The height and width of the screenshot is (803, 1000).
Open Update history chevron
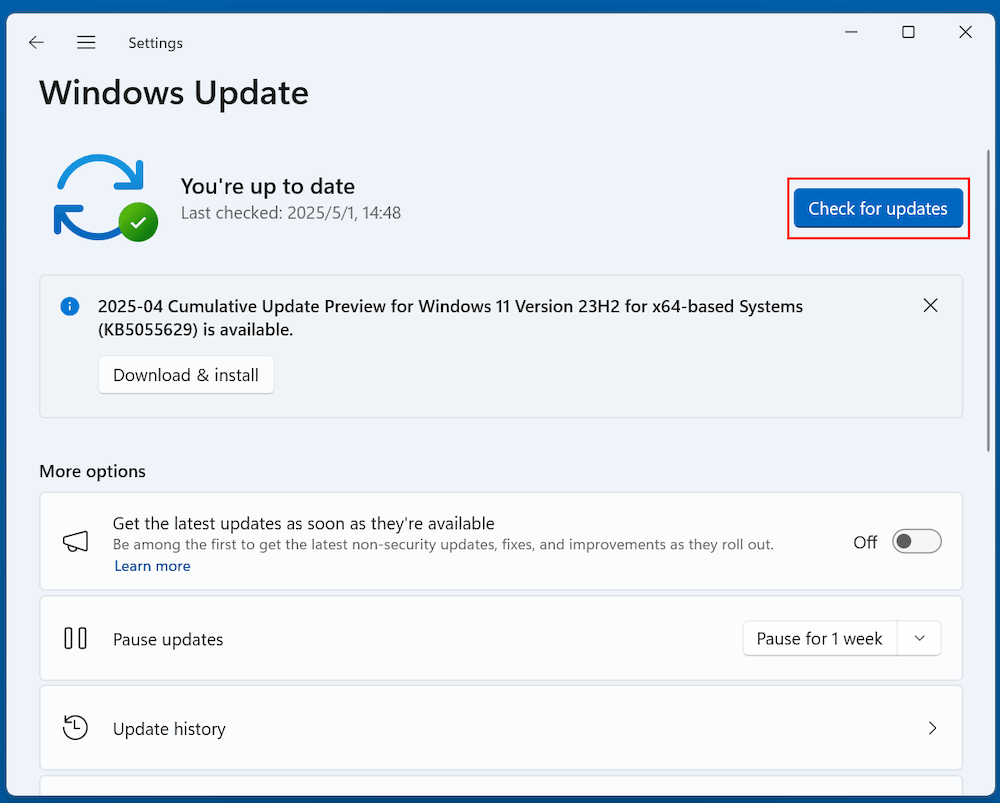pyautogui.click(x=932, y=728)
